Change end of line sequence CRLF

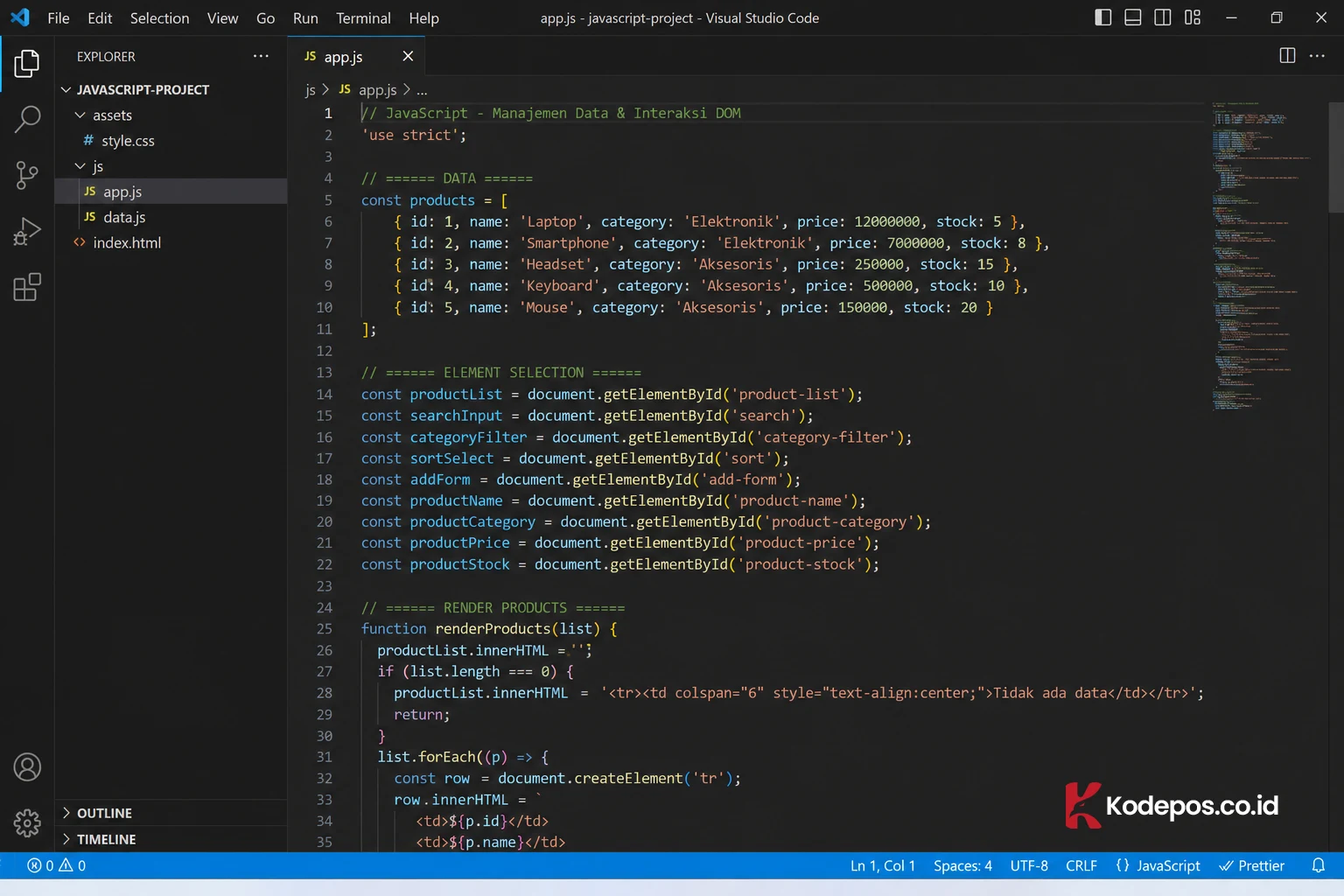[x=1081, y=865]
